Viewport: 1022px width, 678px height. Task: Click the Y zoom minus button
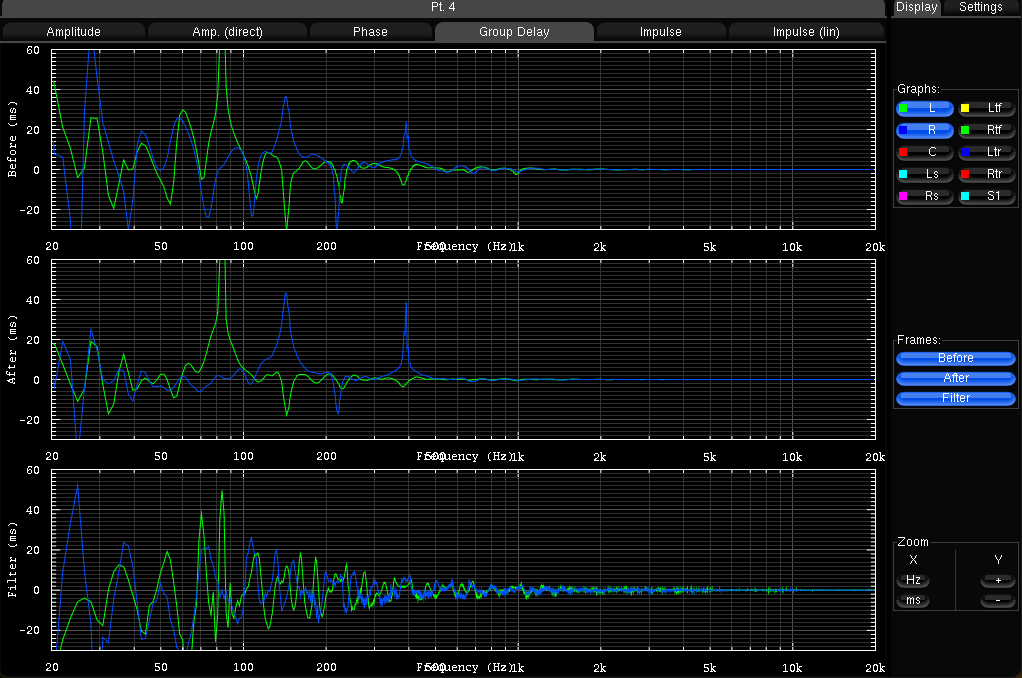(997, 601)
